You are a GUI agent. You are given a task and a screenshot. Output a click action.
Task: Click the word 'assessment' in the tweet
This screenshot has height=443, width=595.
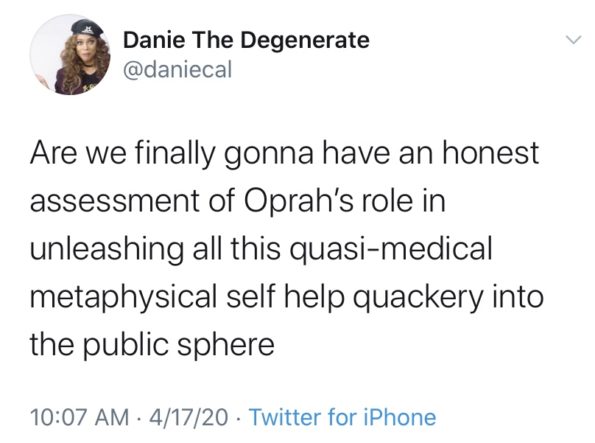115,202
